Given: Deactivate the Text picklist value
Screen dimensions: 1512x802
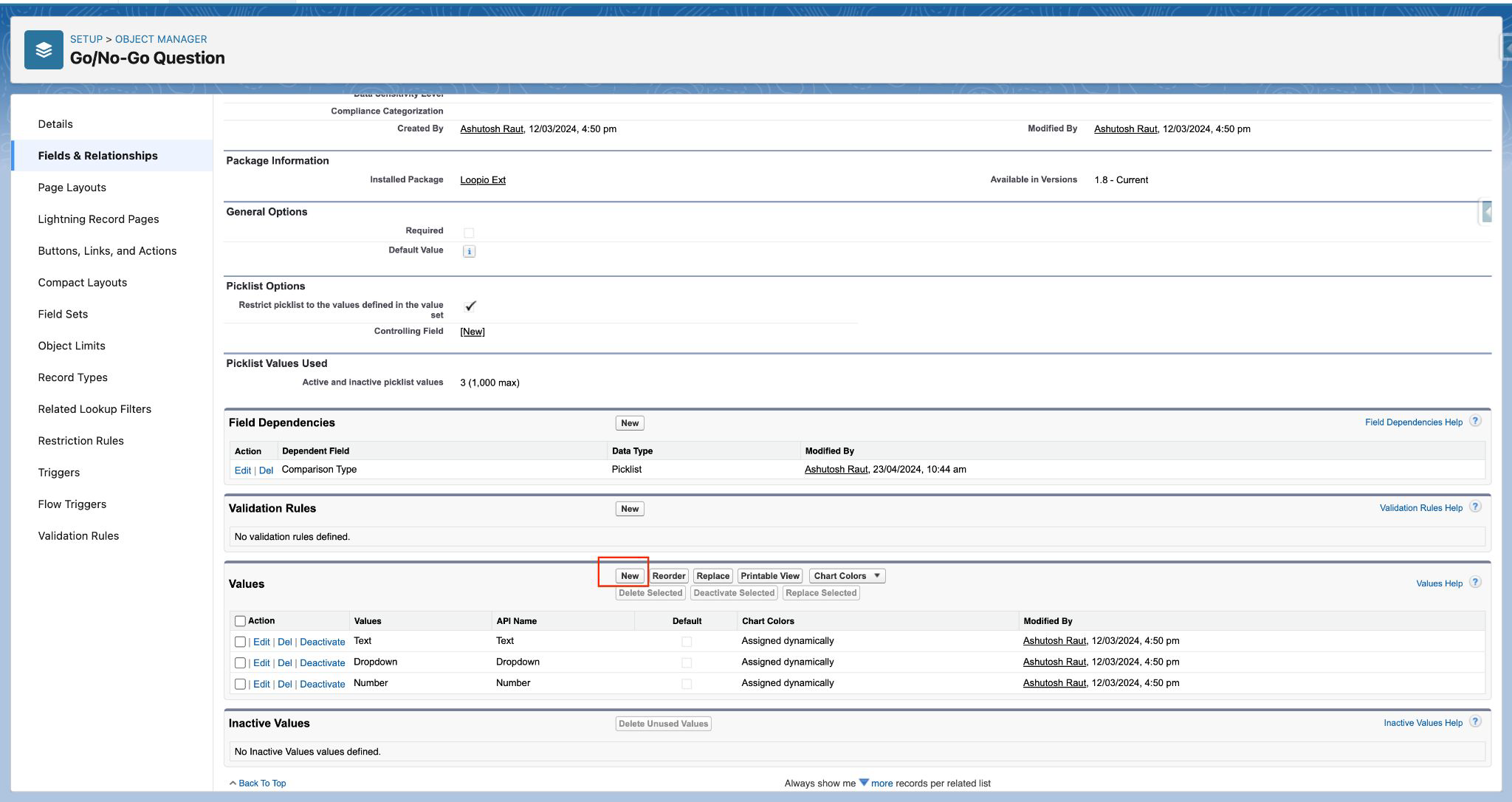Looking at the screenshot, I should [323, 642].
